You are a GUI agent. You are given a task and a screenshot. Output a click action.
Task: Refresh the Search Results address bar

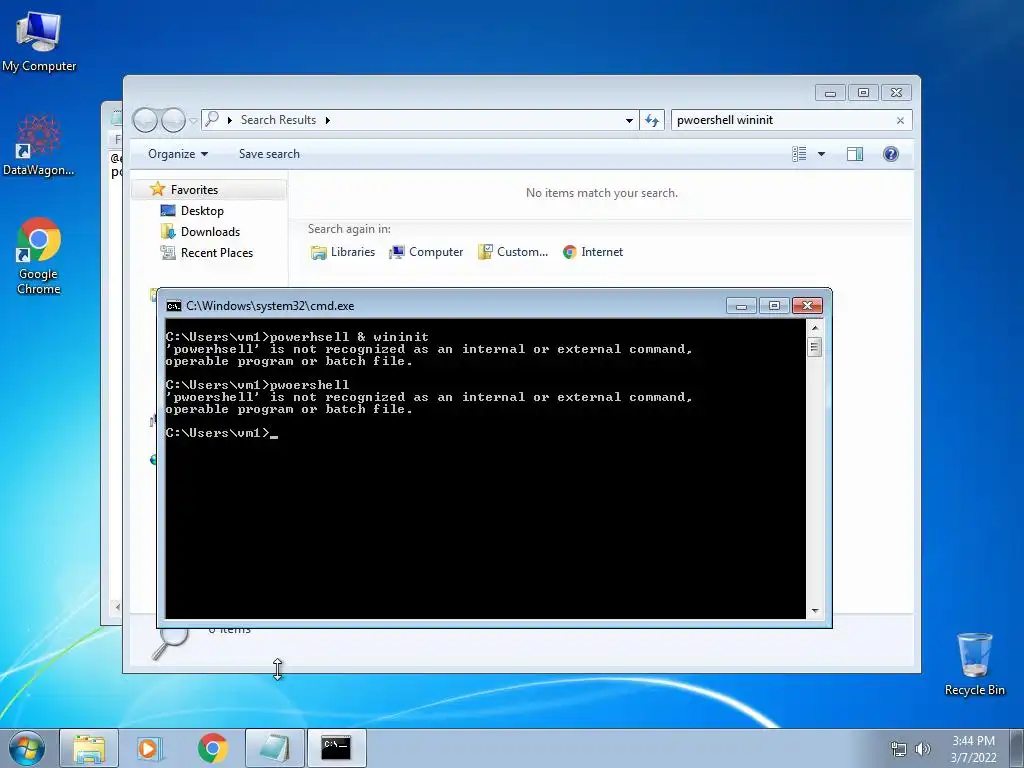click(652, 120)
